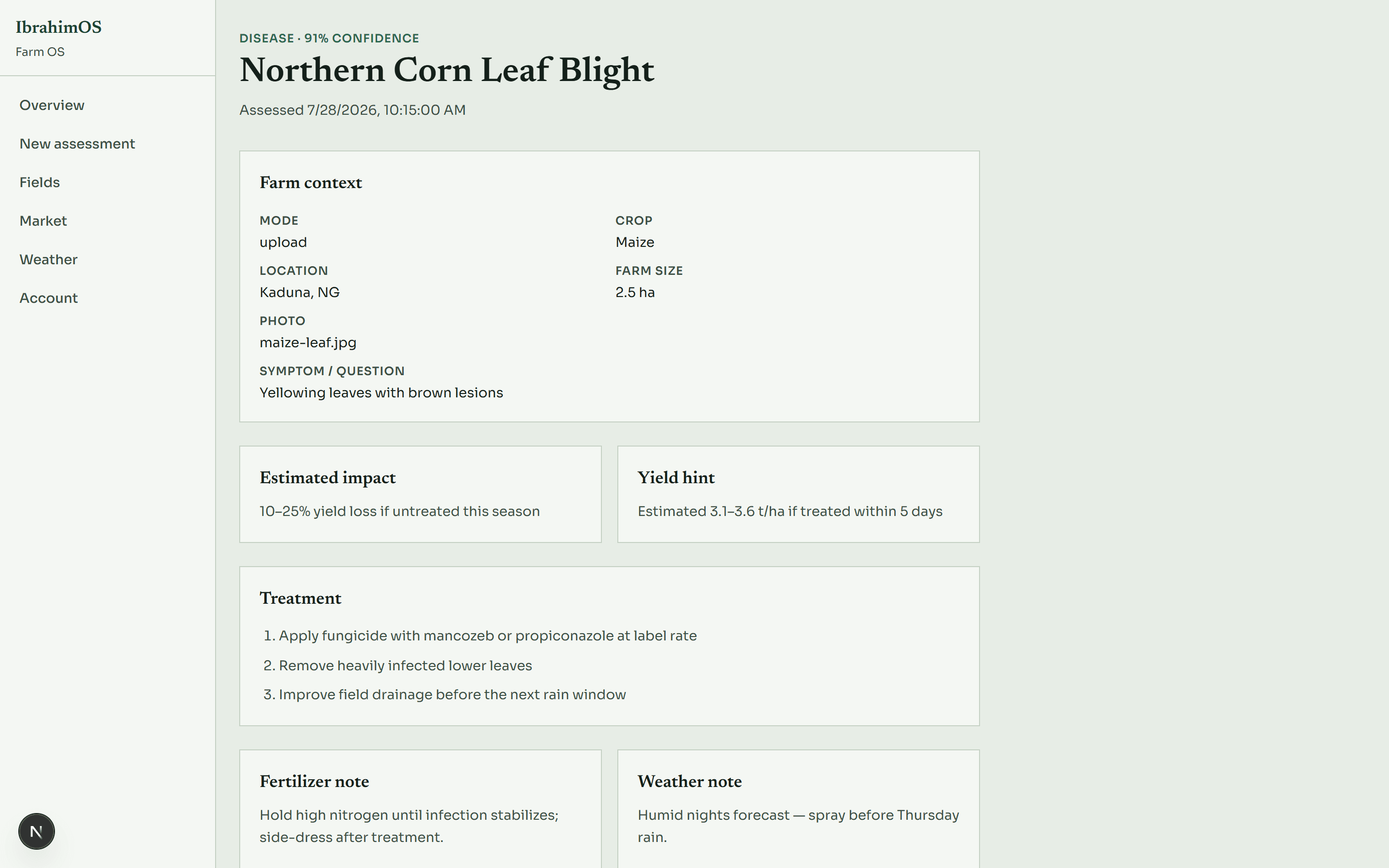
Task: Select the Yield hint card
Action: point(798,494)
